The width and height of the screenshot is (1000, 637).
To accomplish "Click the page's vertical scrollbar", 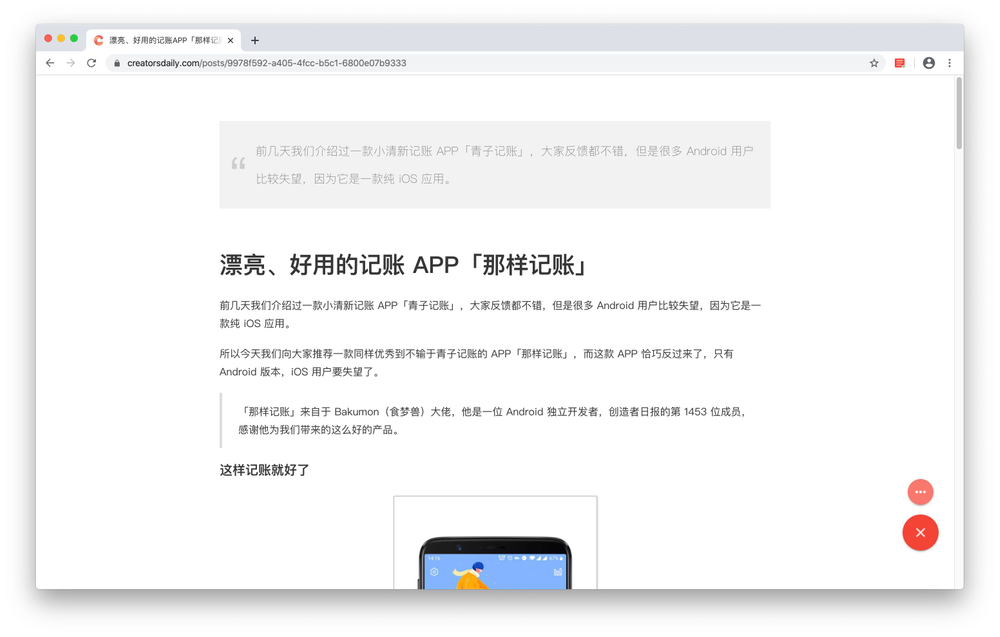I will (x=959, y=113).
